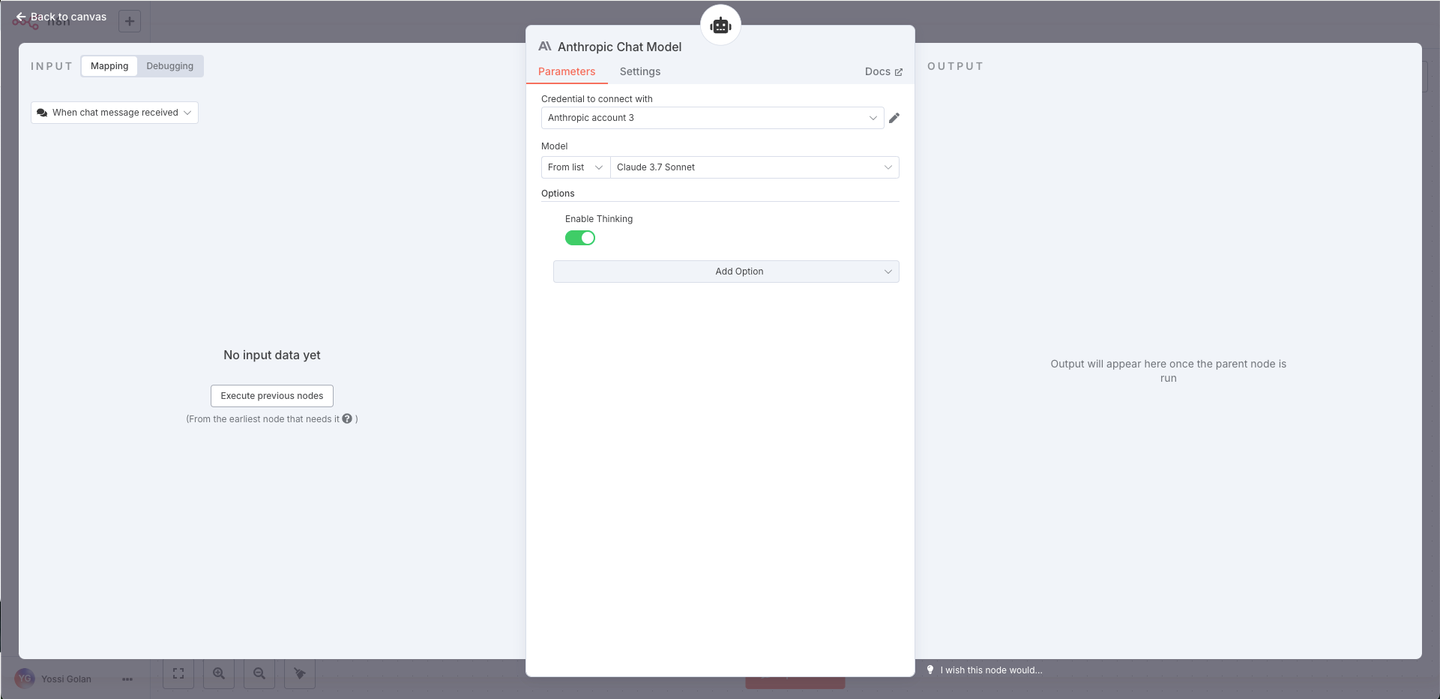Click the lightbulb feedback icon
1440x699 pixels.
[930, 669]
